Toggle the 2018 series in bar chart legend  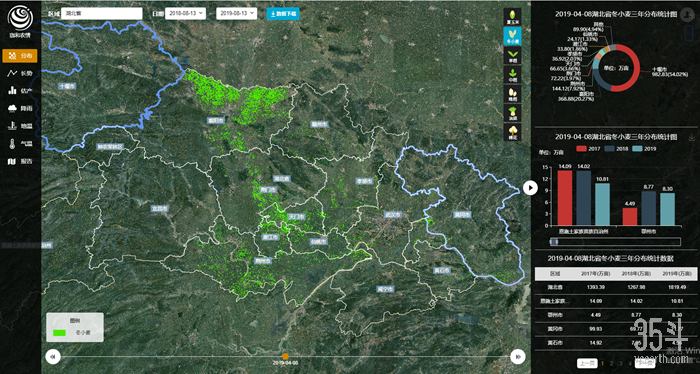[x=616, y=149]
